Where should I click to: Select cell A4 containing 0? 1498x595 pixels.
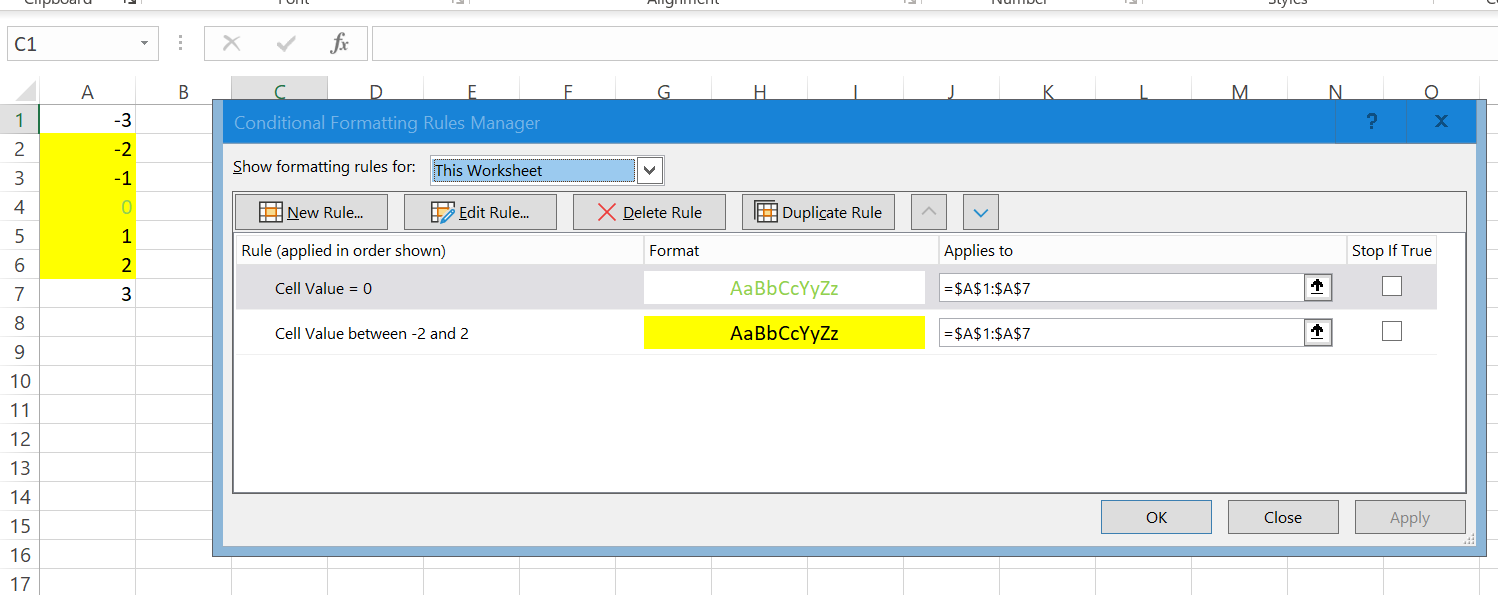87,208
